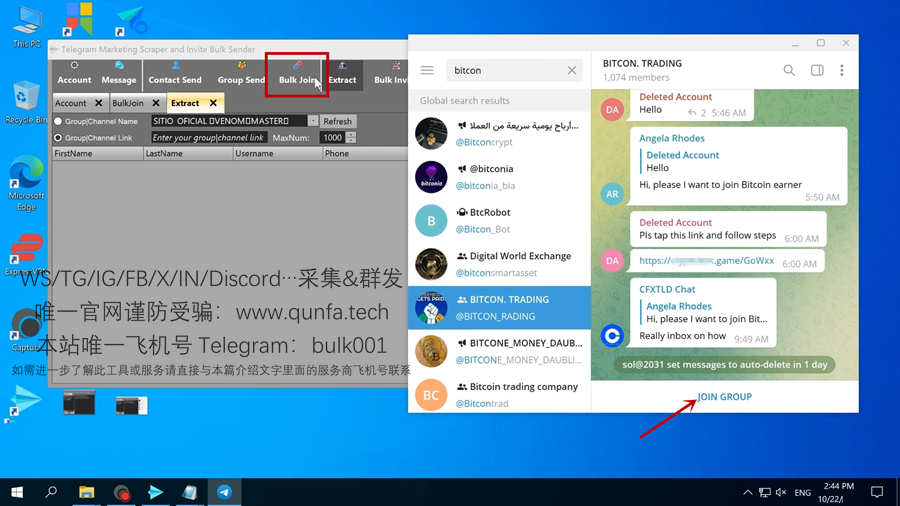Open the Account toolbar item in scraper

point(74,73)
